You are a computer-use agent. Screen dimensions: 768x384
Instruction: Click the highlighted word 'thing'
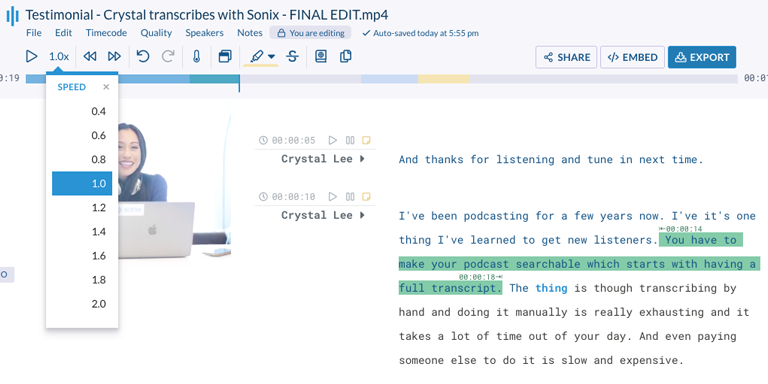tap(551, 288)
